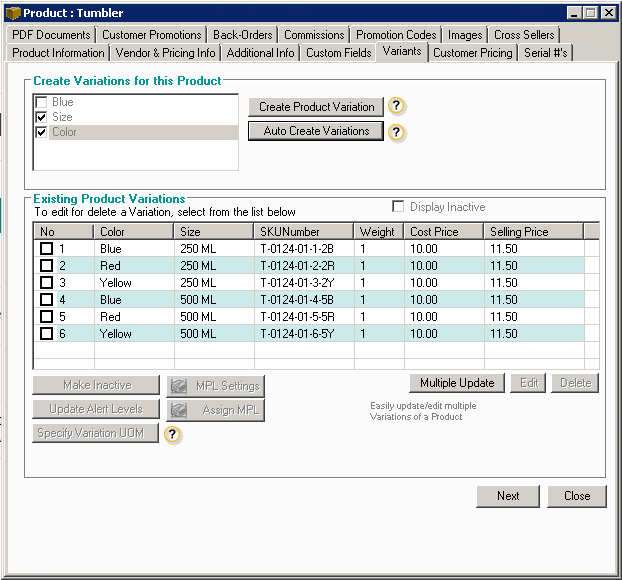Uncheck the Color variation checkbox

click(41, 132)
